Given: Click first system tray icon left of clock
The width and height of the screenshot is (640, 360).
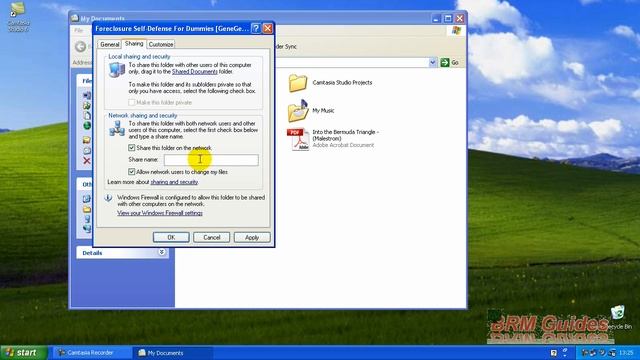Looking at the screenshot, I should [x=584, y=353].
